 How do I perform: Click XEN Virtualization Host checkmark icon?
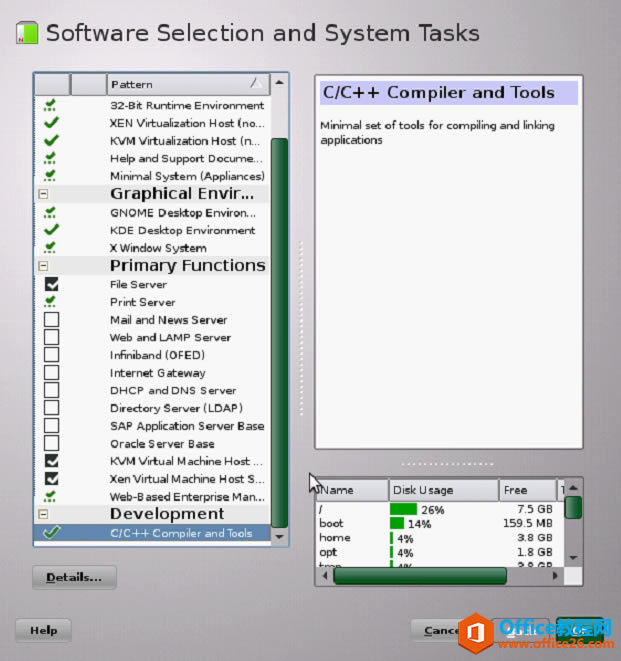(51, 123)
